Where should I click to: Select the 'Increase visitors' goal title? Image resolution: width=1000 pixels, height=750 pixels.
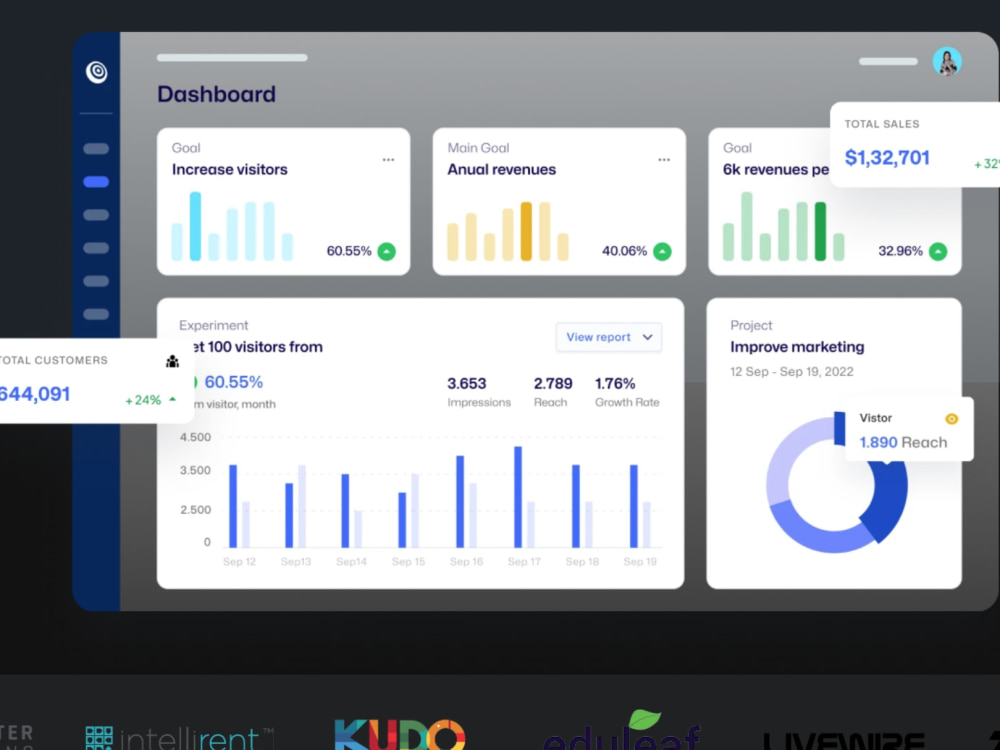coord(230,170)
